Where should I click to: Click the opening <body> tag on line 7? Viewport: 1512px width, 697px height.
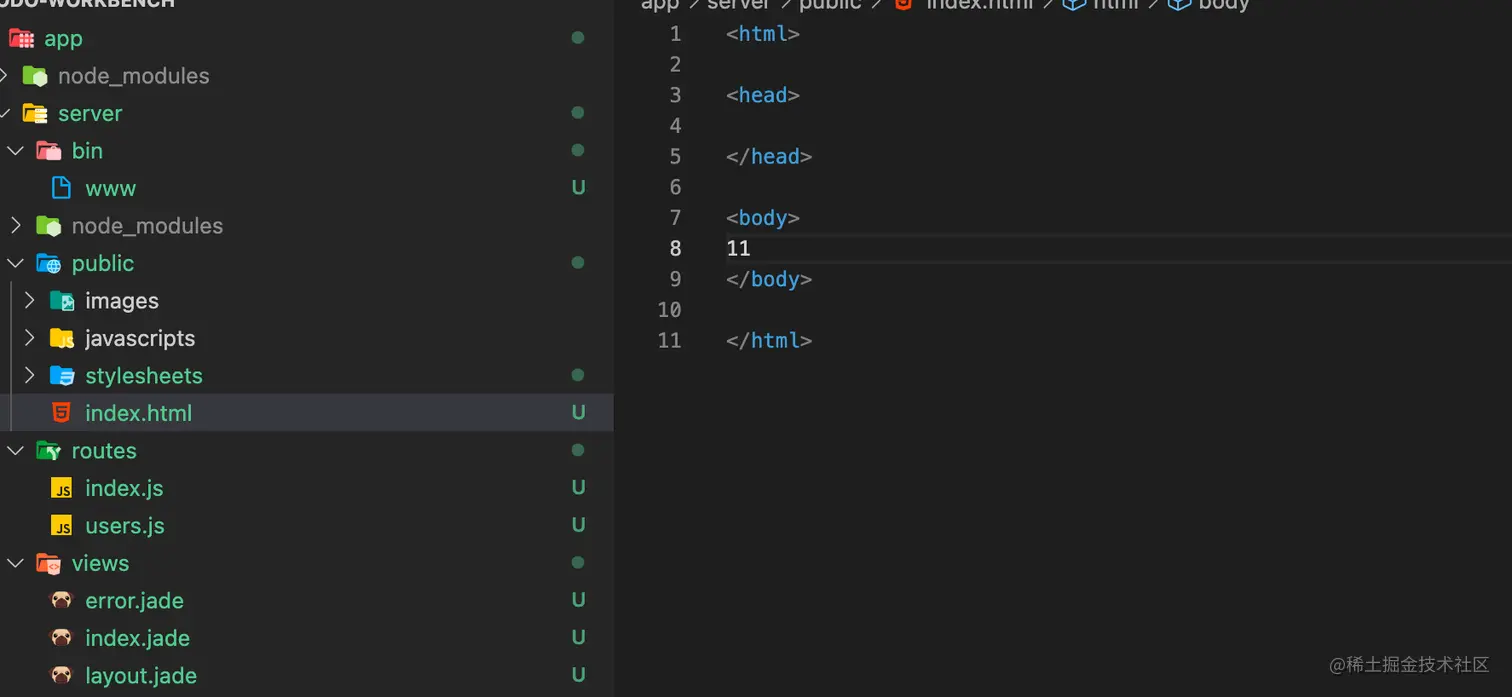tap(763, 217)
